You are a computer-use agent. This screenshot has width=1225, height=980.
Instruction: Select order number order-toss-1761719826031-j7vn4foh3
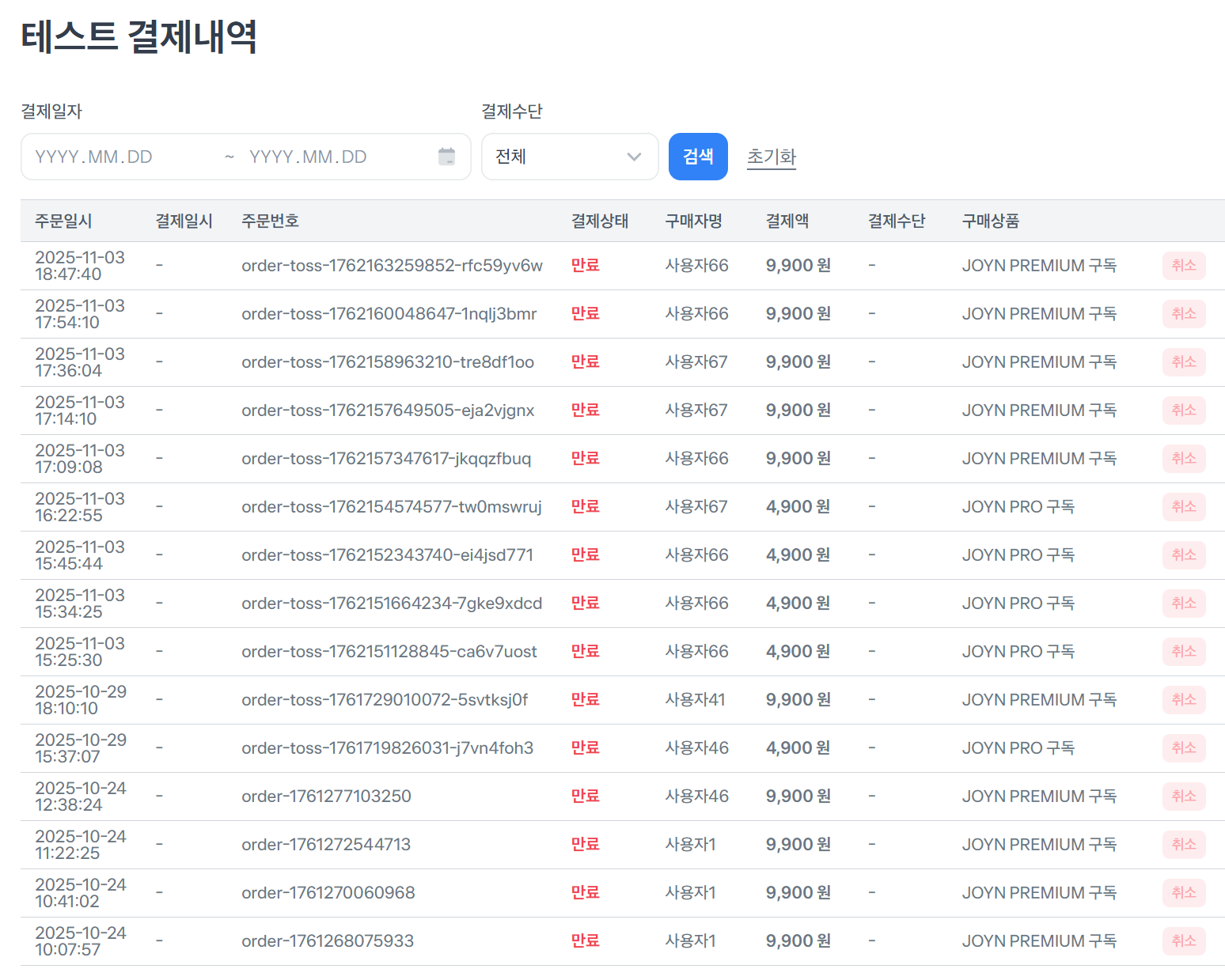388,748
